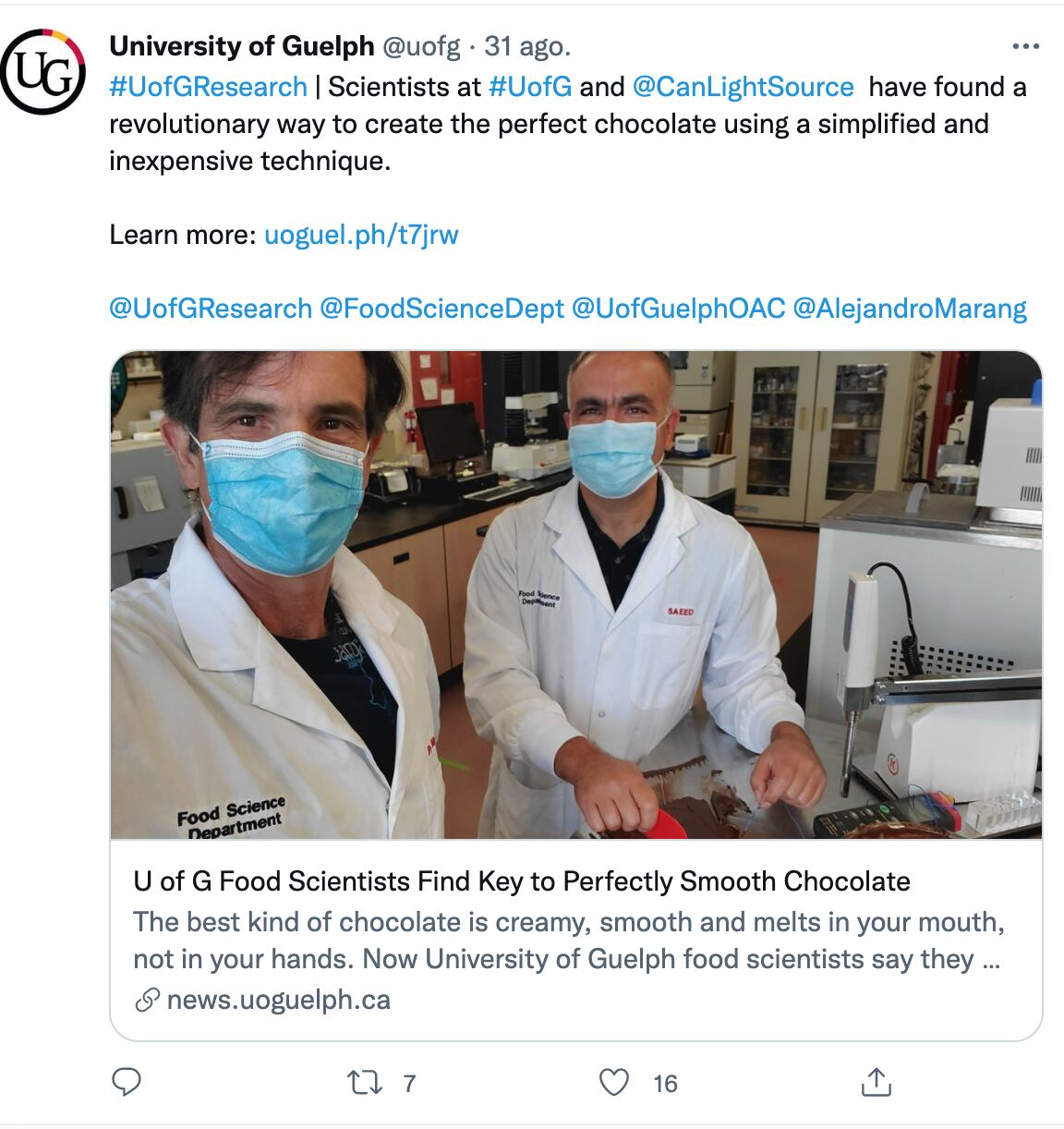Open the share tweet icon
The width and height of the screenshot is (1064, 1129).
pyautogui.click(x=876, y=1082)
